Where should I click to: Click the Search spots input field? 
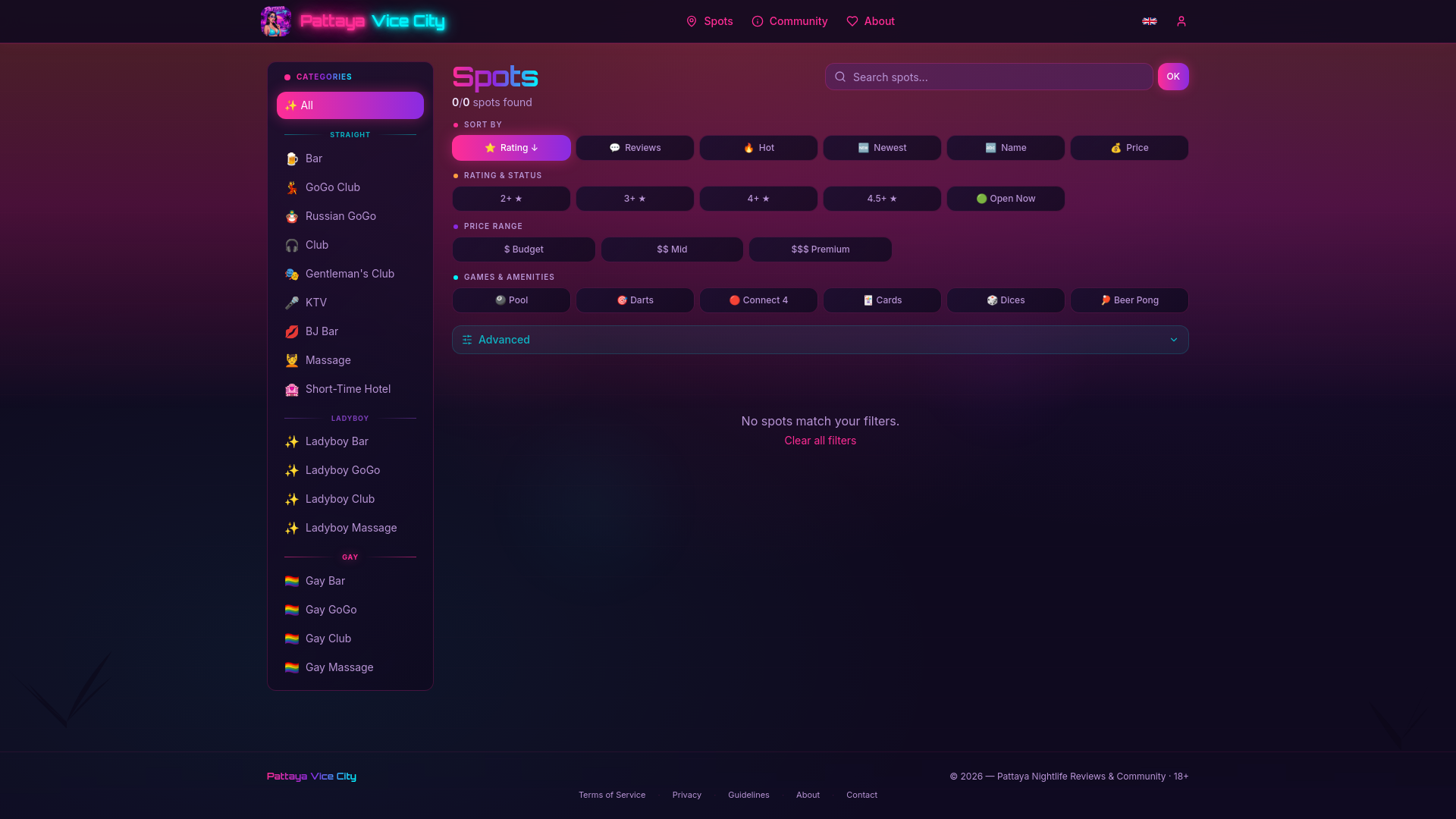[989, 77]
